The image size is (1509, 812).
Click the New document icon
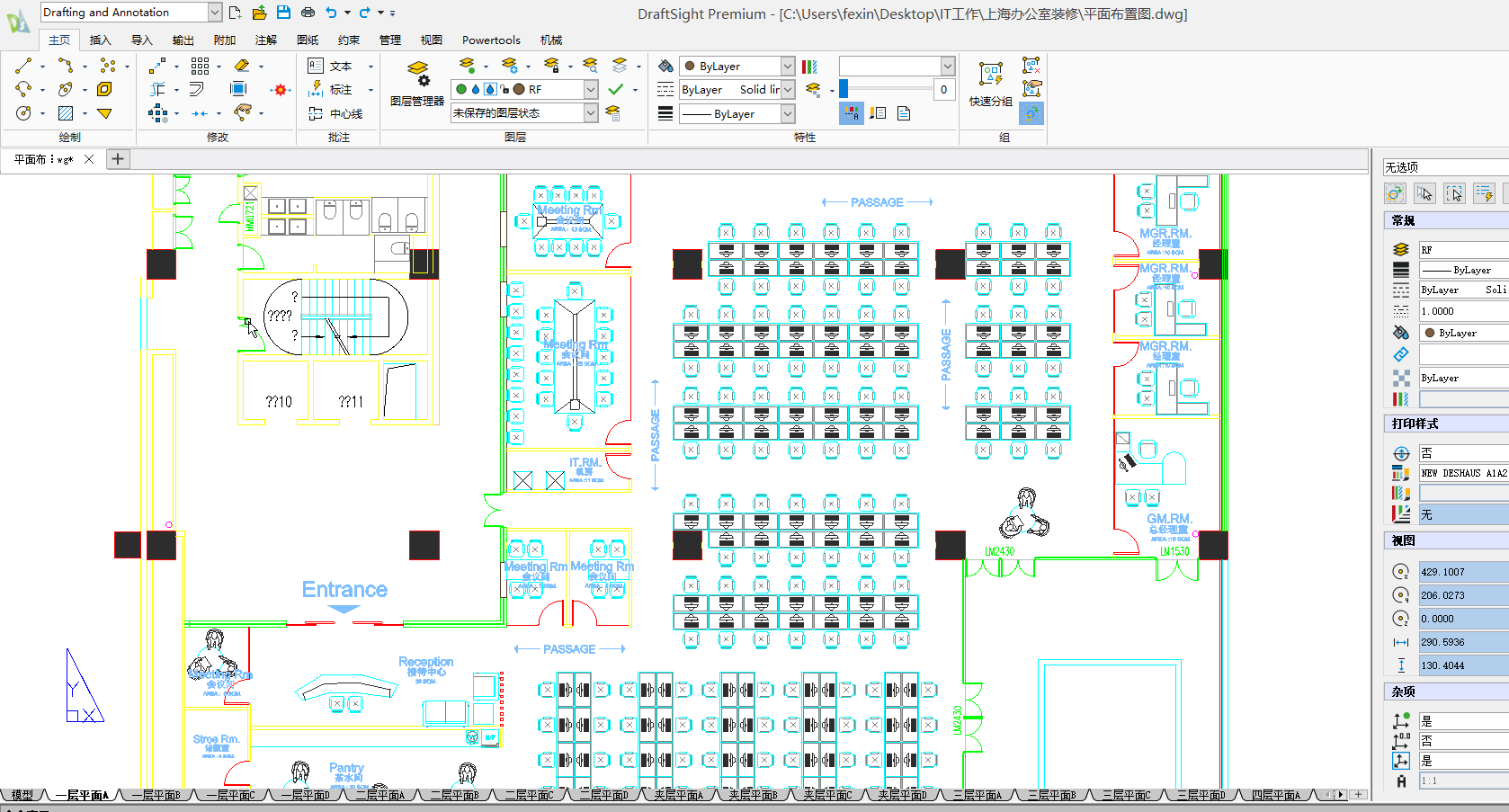tap(235, 13)
